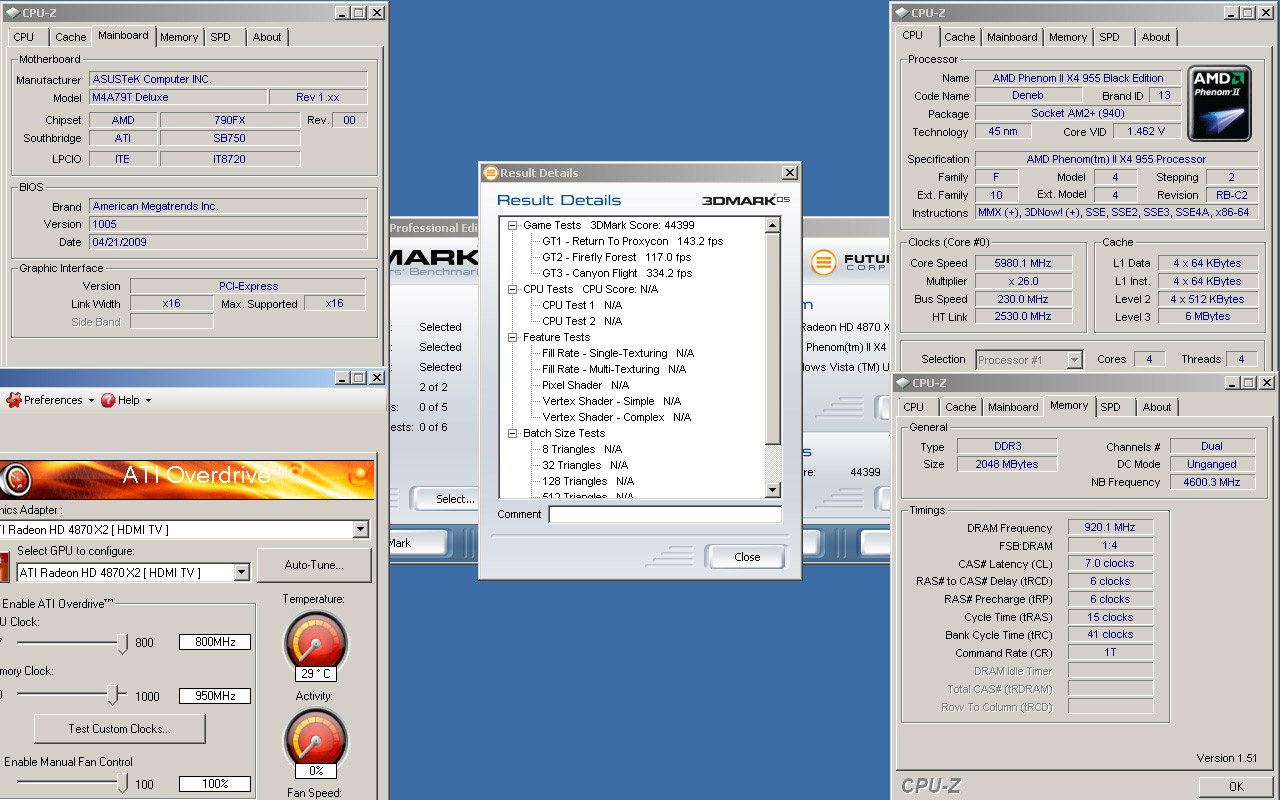1280x800 pixels.
Task: Close the Result Details window via title X
Action: 789,173
